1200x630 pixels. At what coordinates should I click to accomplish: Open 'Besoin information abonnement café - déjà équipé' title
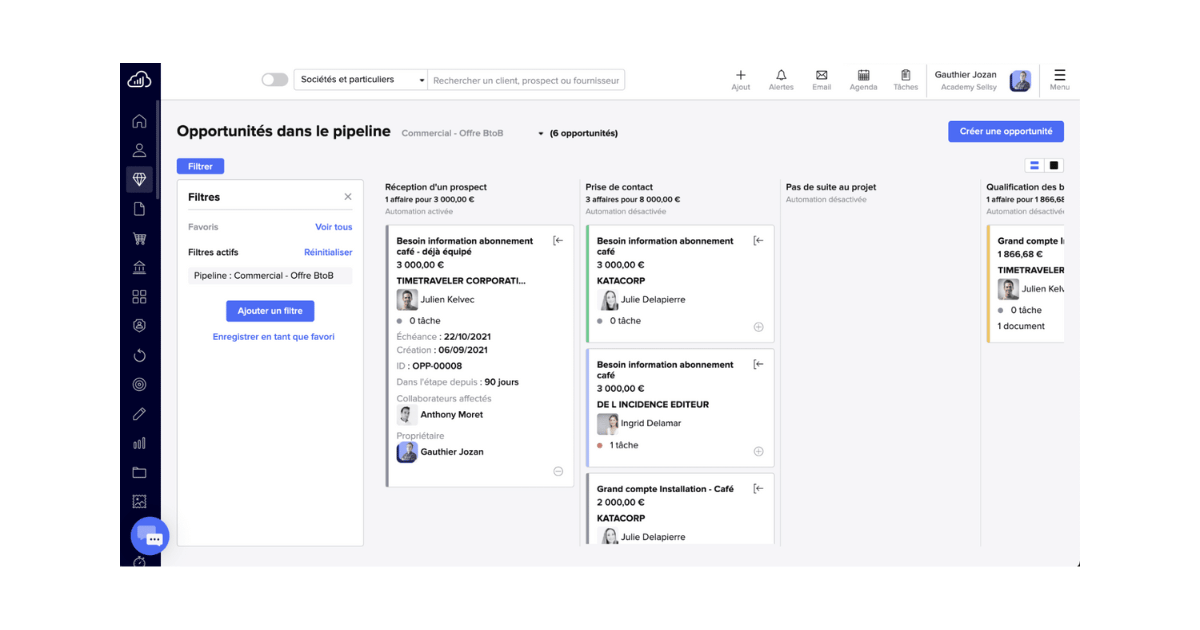point(465,246)
